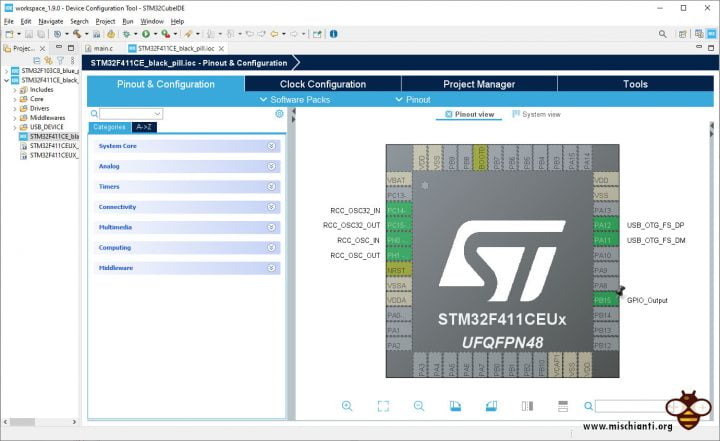
Task: Click the PH0 RCC_OSC_IN pin
Action: coord(399,240)
